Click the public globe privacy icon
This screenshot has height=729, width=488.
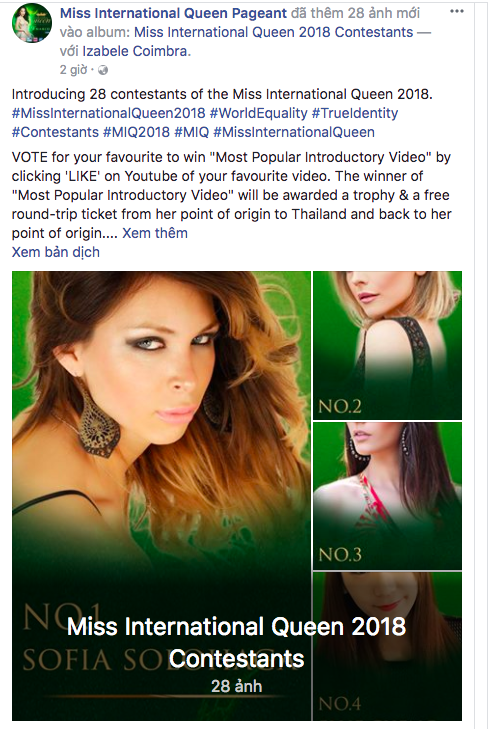[x=103, y=70]
